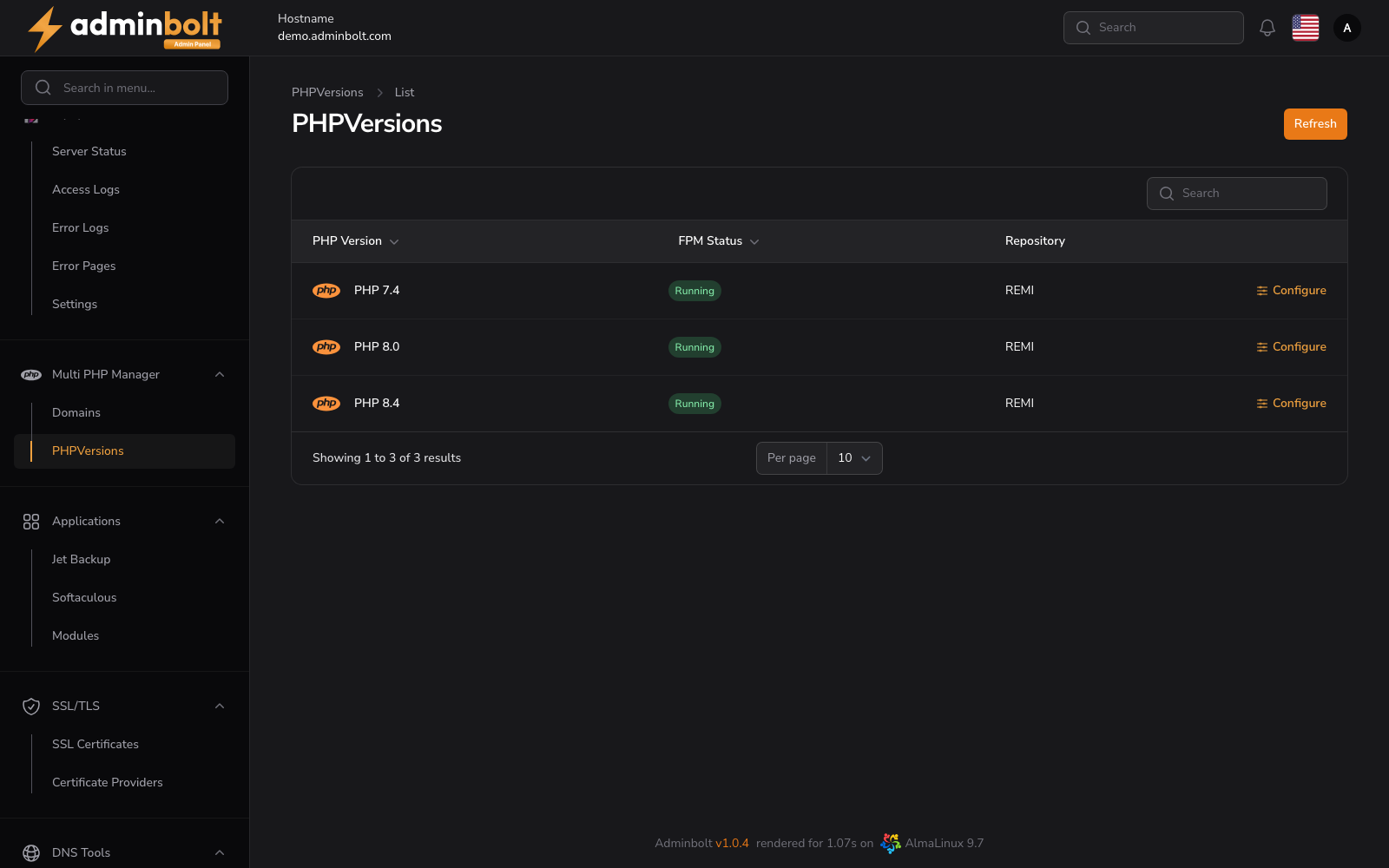Open Jet Backup menu item
Screen dimensions: 1389x868
pyautogui.click(x=82, y=560)
